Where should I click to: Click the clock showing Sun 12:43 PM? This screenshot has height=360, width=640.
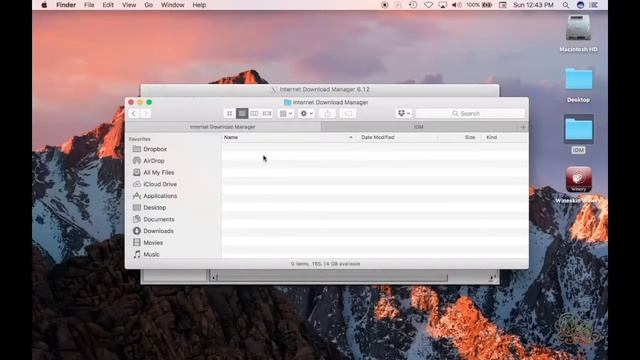pos(533,5)
